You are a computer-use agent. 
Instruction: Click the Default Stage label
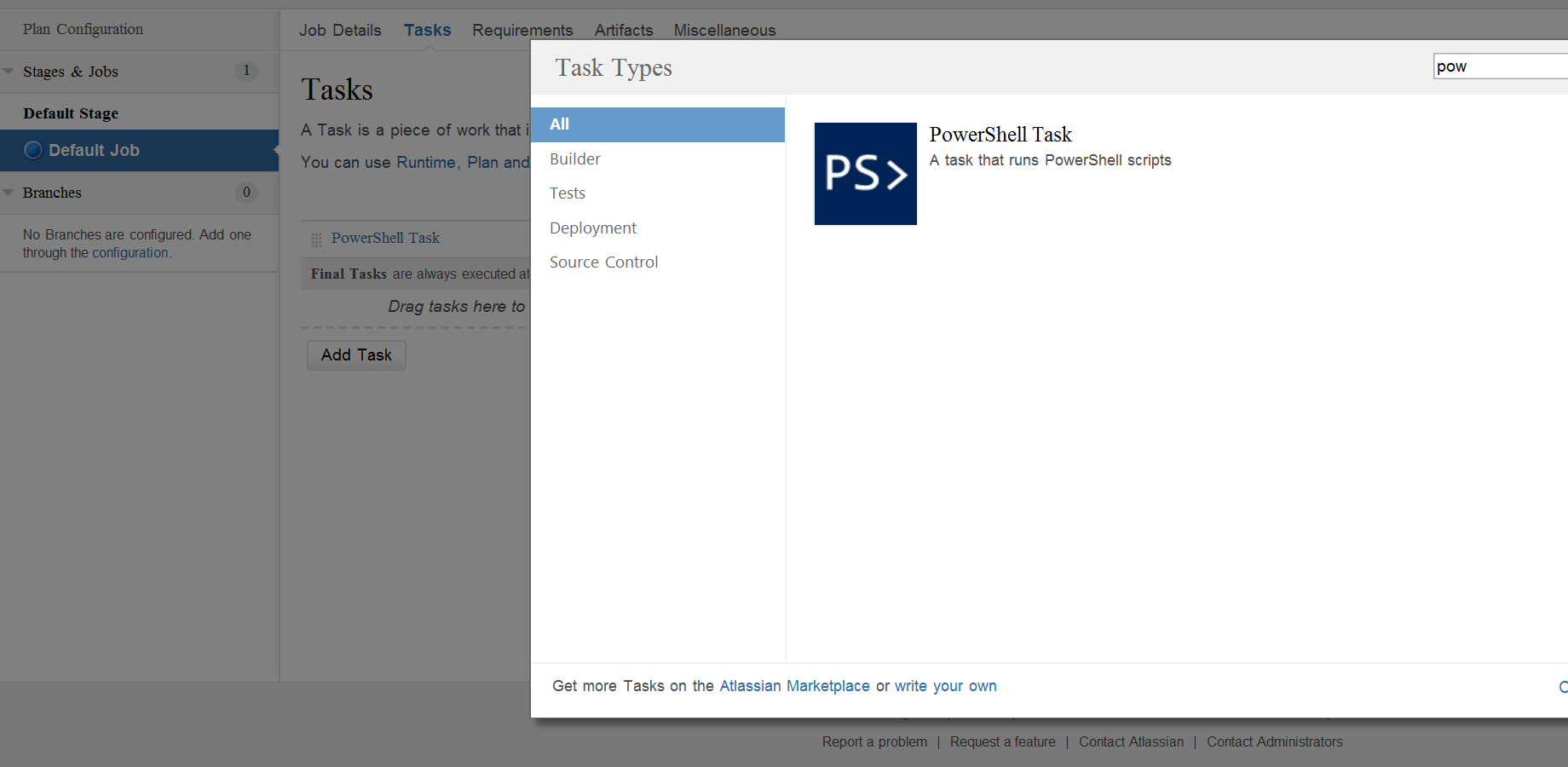71,113
